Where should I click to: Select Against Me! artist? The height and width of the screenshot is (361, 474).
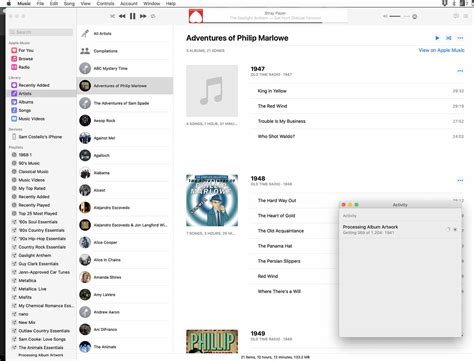pyautogui.click(x=124, y=138)
